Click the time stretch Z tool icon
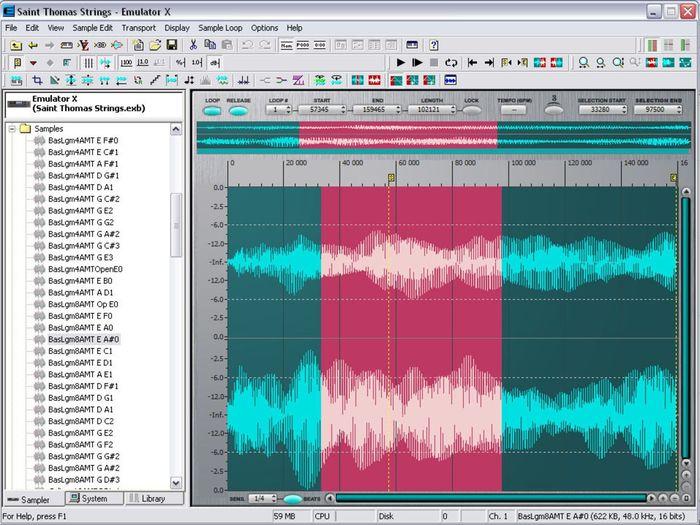Viewport: 700px width, 525px height. tap(298, 80)
